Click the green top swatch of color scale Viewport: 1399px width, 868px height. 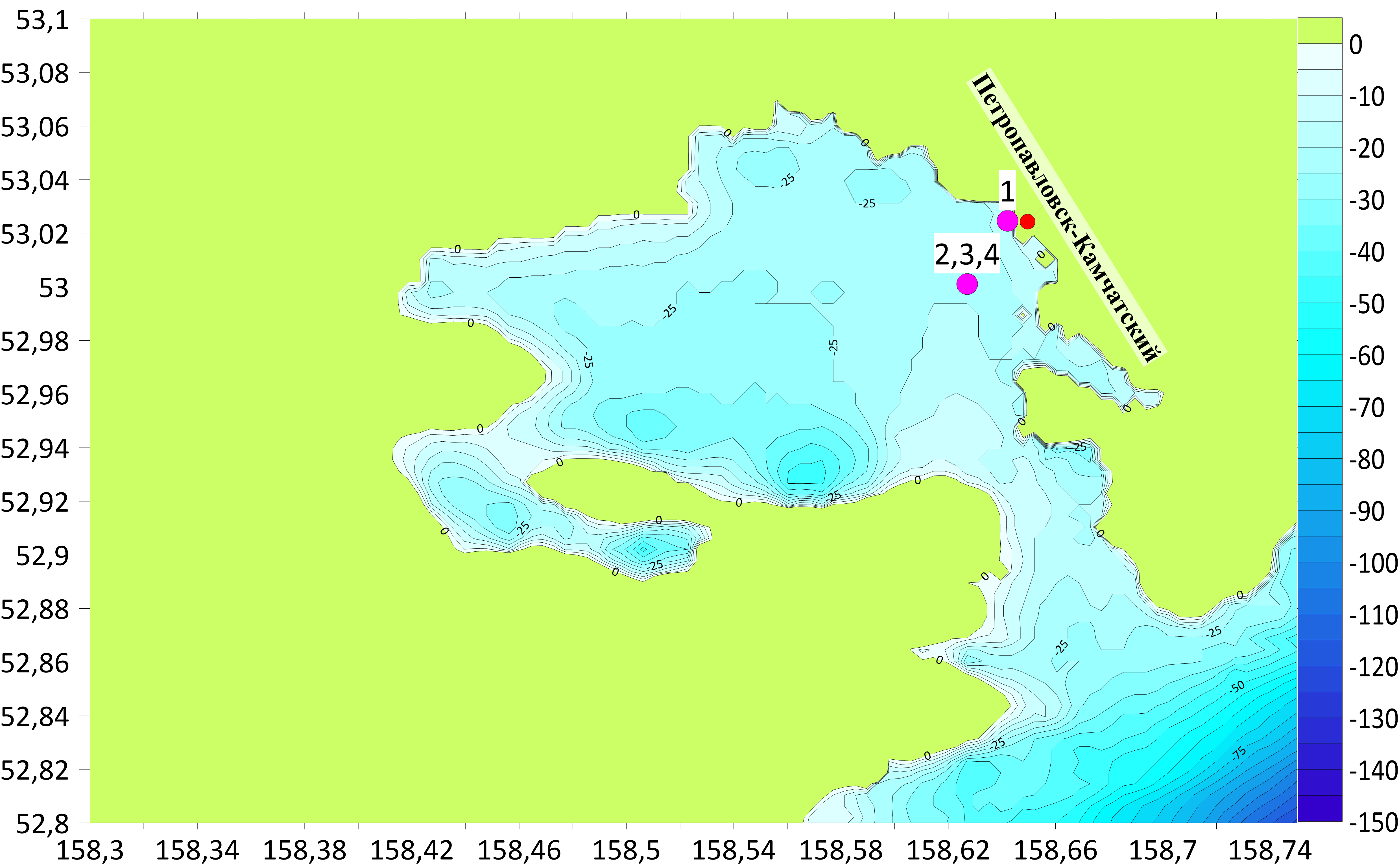pos(1320,30)
